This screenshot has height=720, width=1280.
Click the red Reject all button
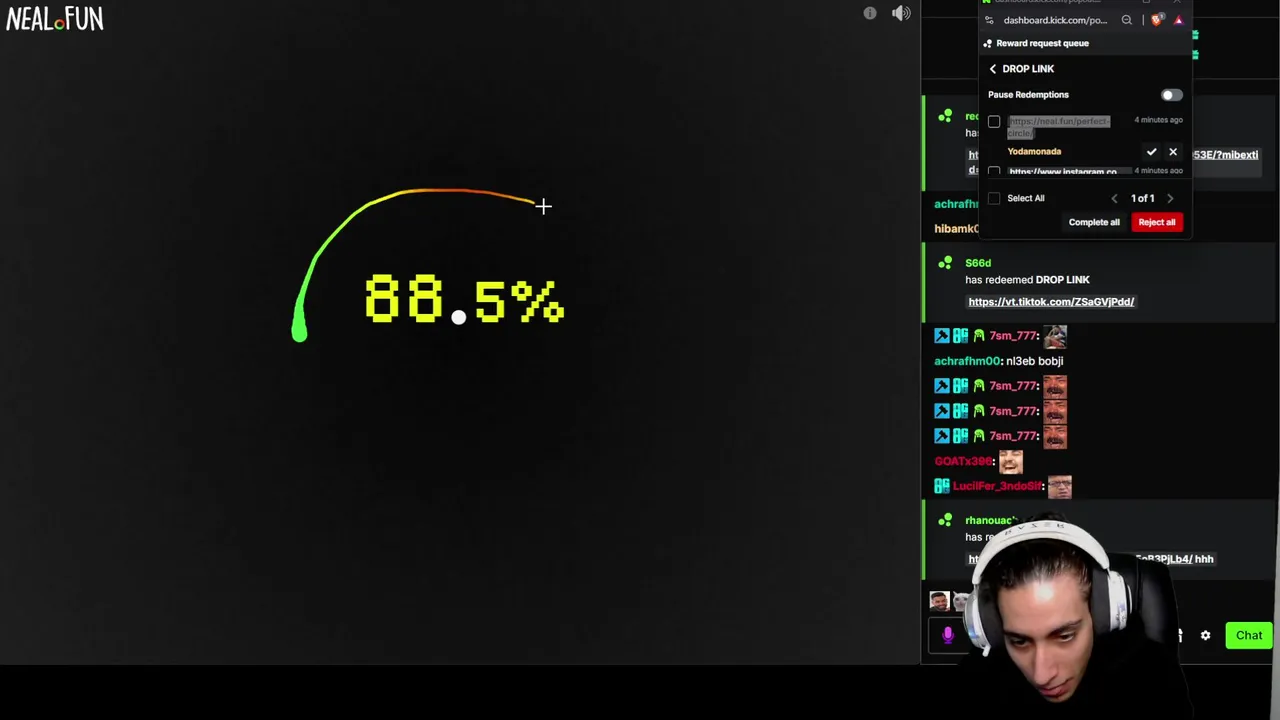coord(1157,222)
